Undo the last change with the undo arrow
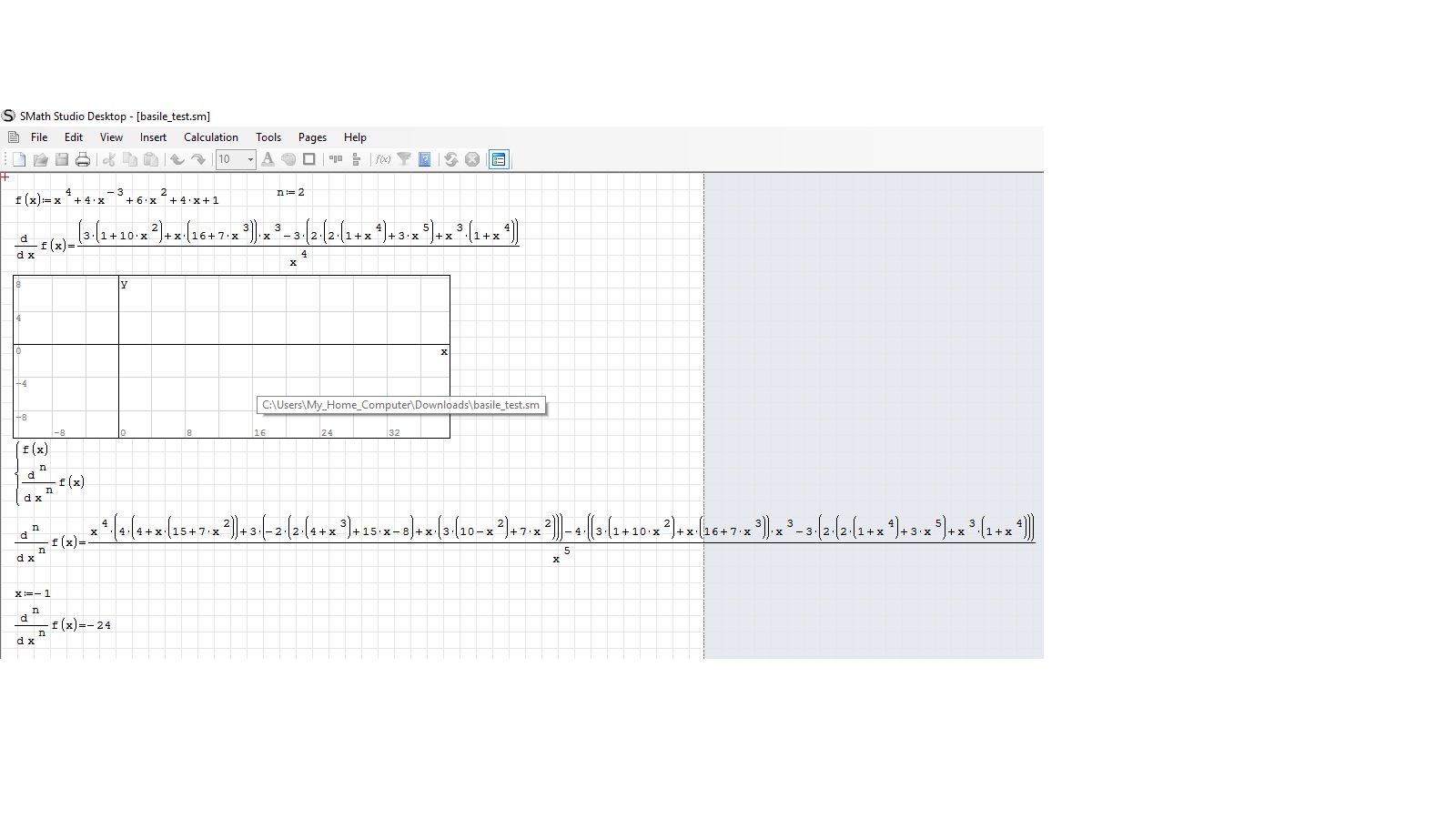1456x819 pixels. (178, 159)
